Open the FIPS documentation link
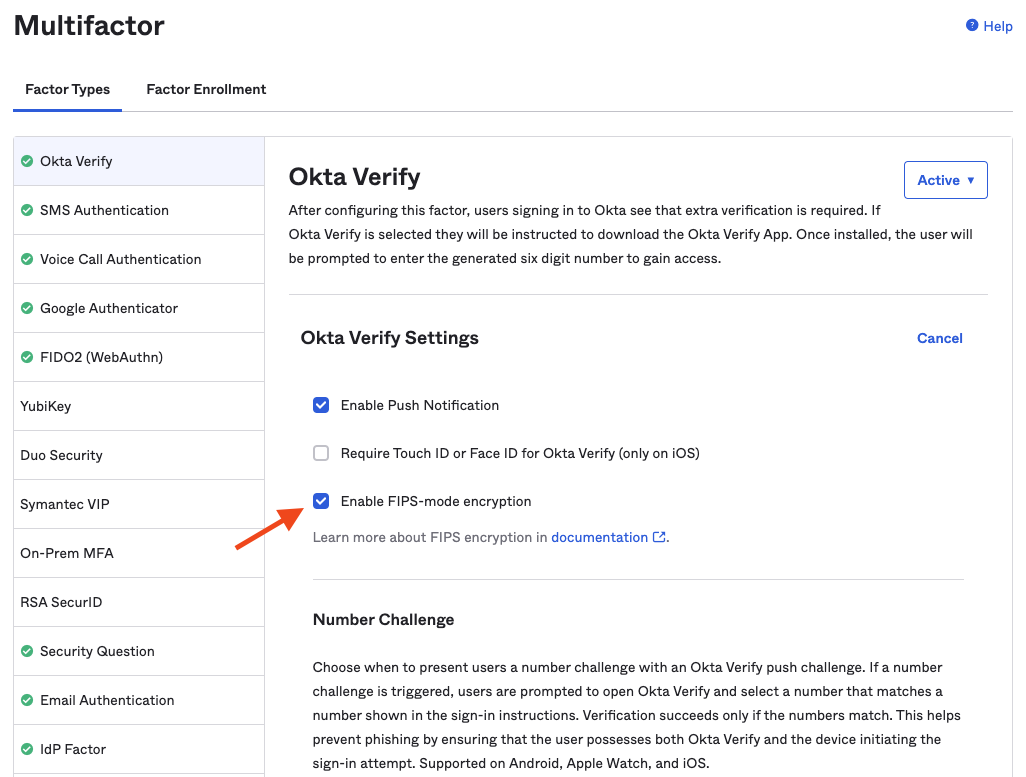This screenshot has width=1026, height=777. point(599,537)
